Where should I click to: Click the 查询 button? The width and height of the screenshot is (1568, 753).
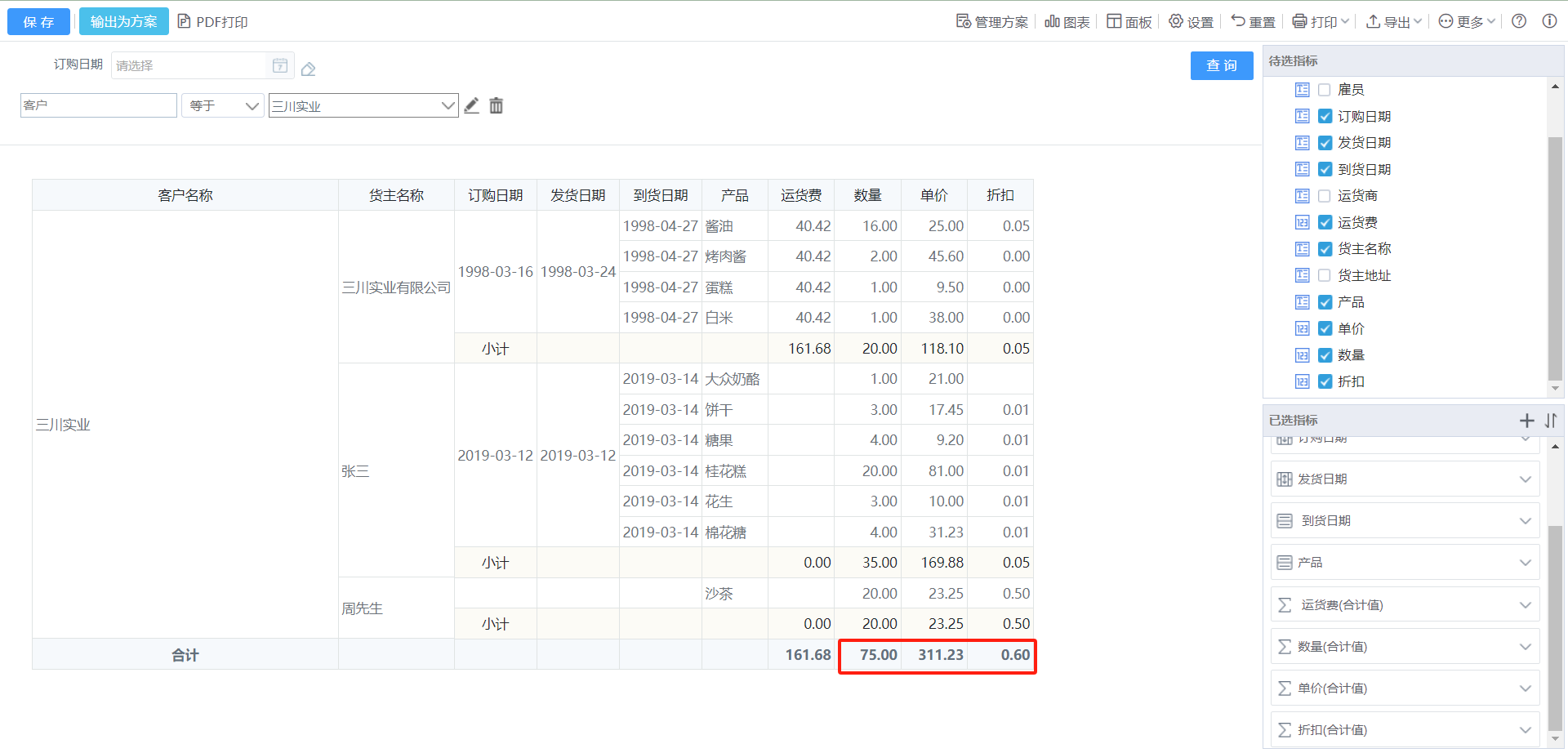(1221, 65)
